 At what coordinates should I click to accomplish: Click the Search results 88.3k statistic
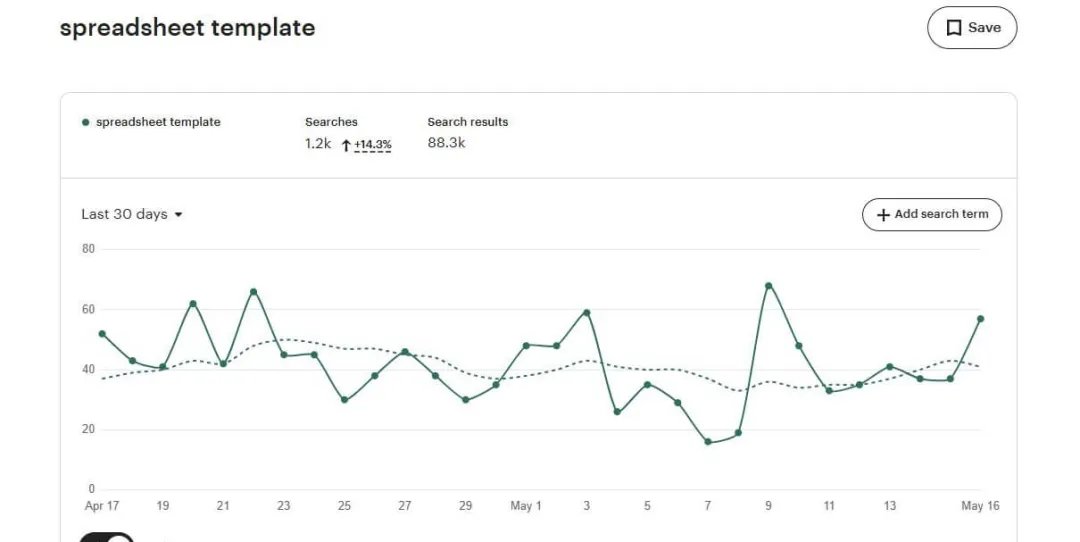coord(468,133)
